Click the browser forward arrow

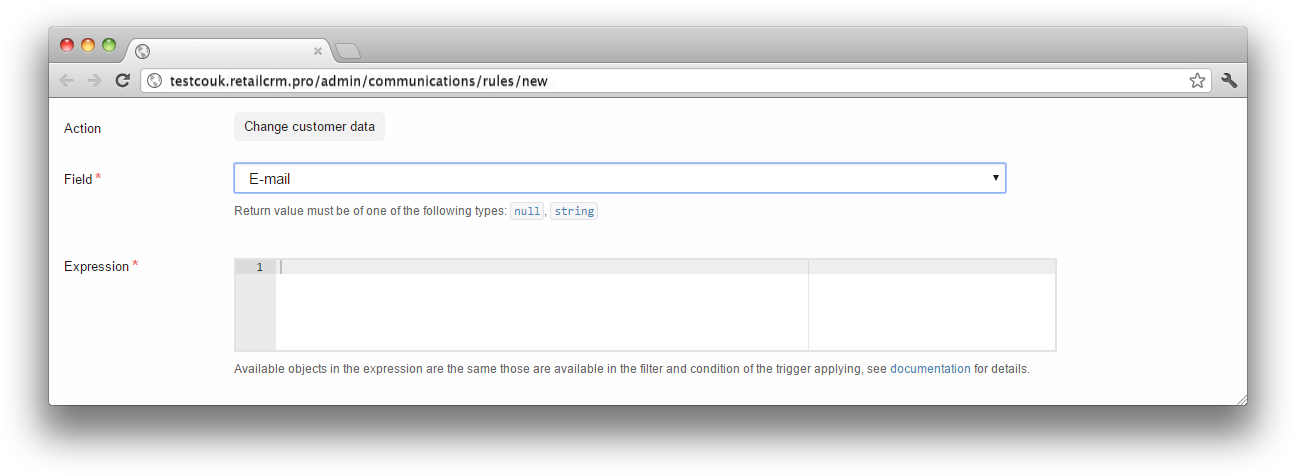click(x=94, y=81)
